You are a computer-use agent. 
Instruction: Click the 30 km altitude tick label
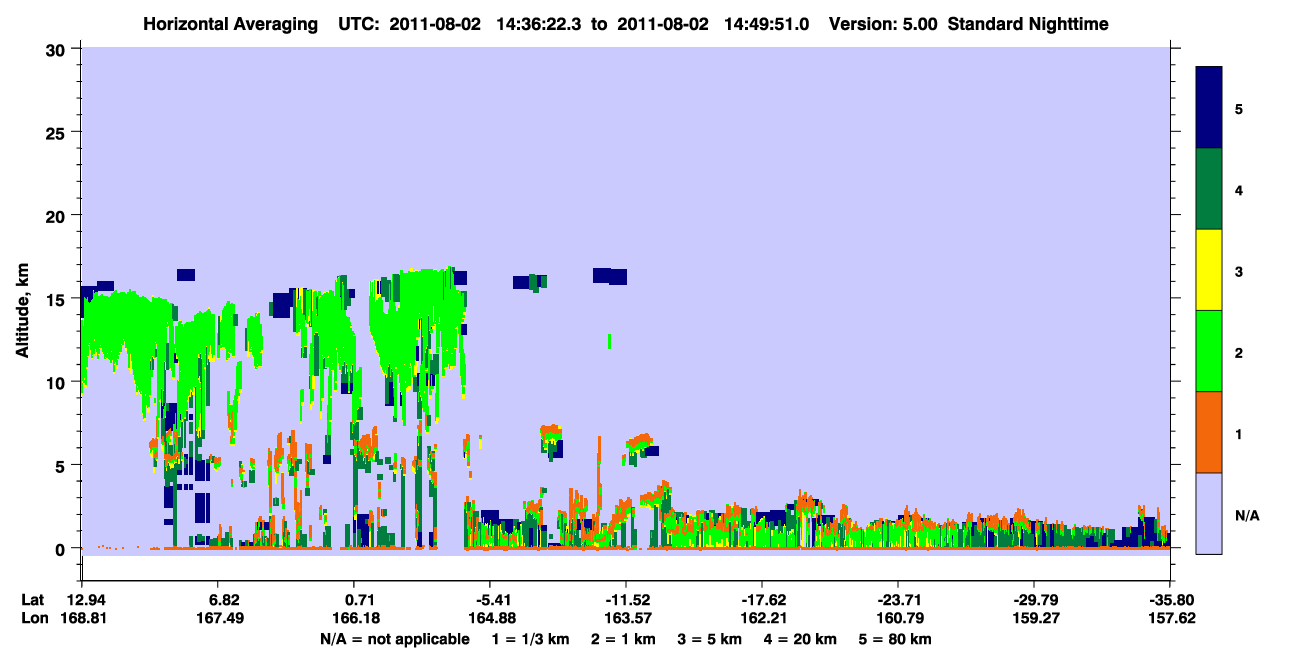58,49
